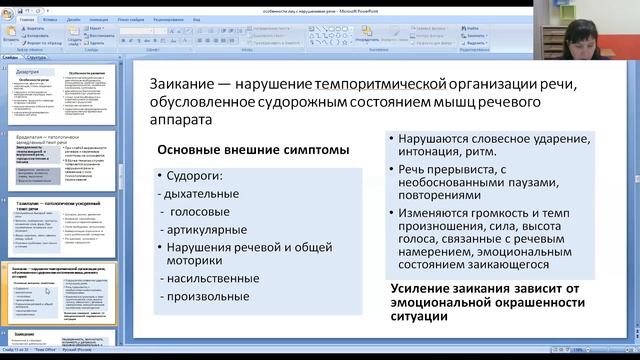This screenshot has height=360, width=640.
Task: Select Тахилалия slide thumbnail
Action: click(62, 227)
